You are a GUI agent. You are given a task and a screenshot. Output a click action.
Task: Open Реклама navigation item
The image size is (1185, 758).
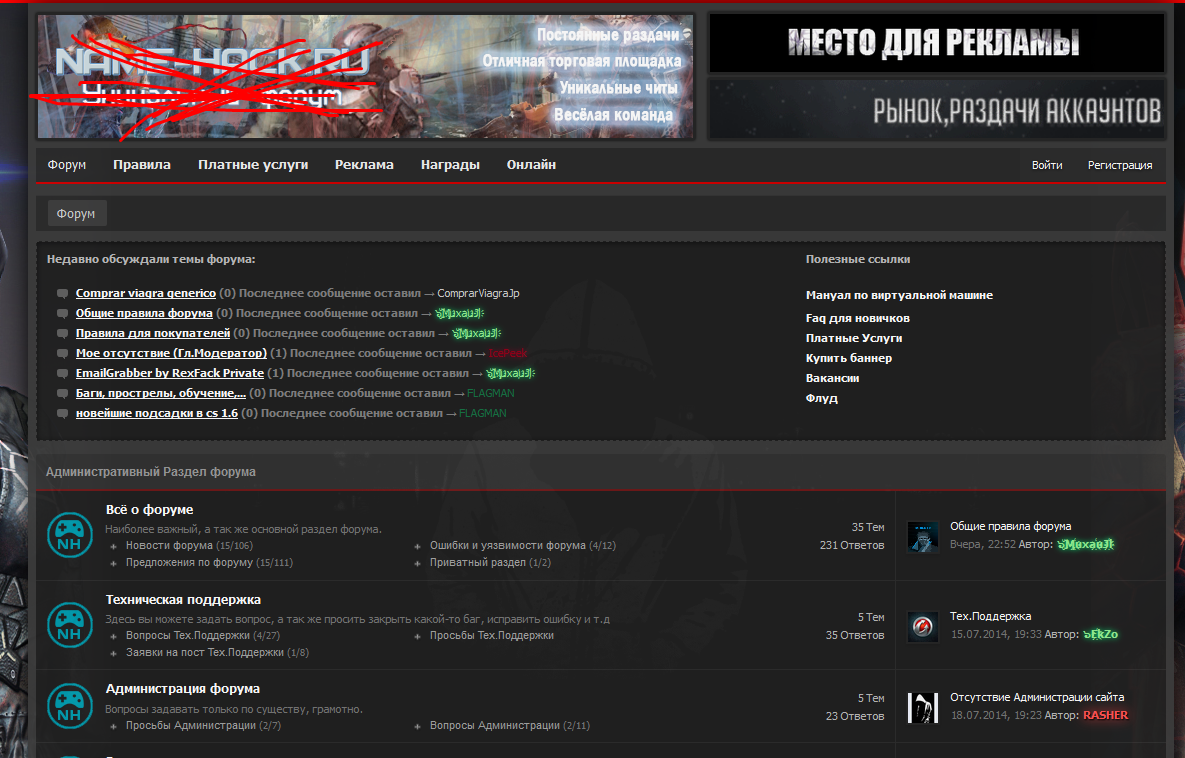(364, 165)
